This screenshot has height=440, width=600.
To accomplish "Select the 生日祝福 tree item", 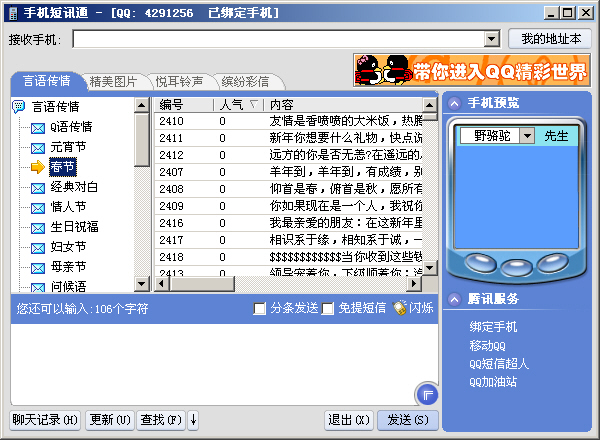I will coord(74,227).
